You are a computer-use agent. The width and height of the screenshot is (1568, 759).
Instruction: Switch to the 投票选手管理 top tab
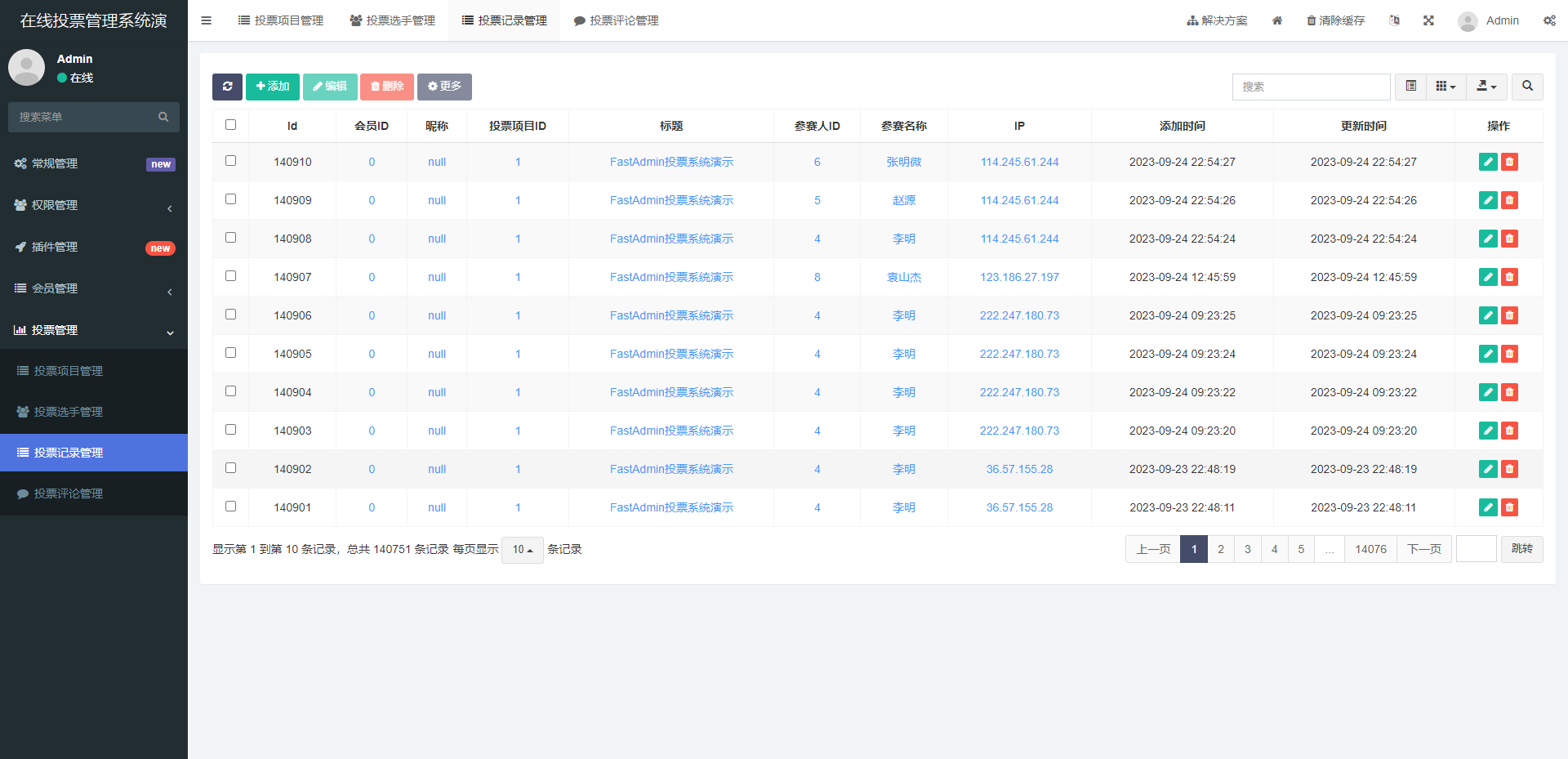point(392,20)
